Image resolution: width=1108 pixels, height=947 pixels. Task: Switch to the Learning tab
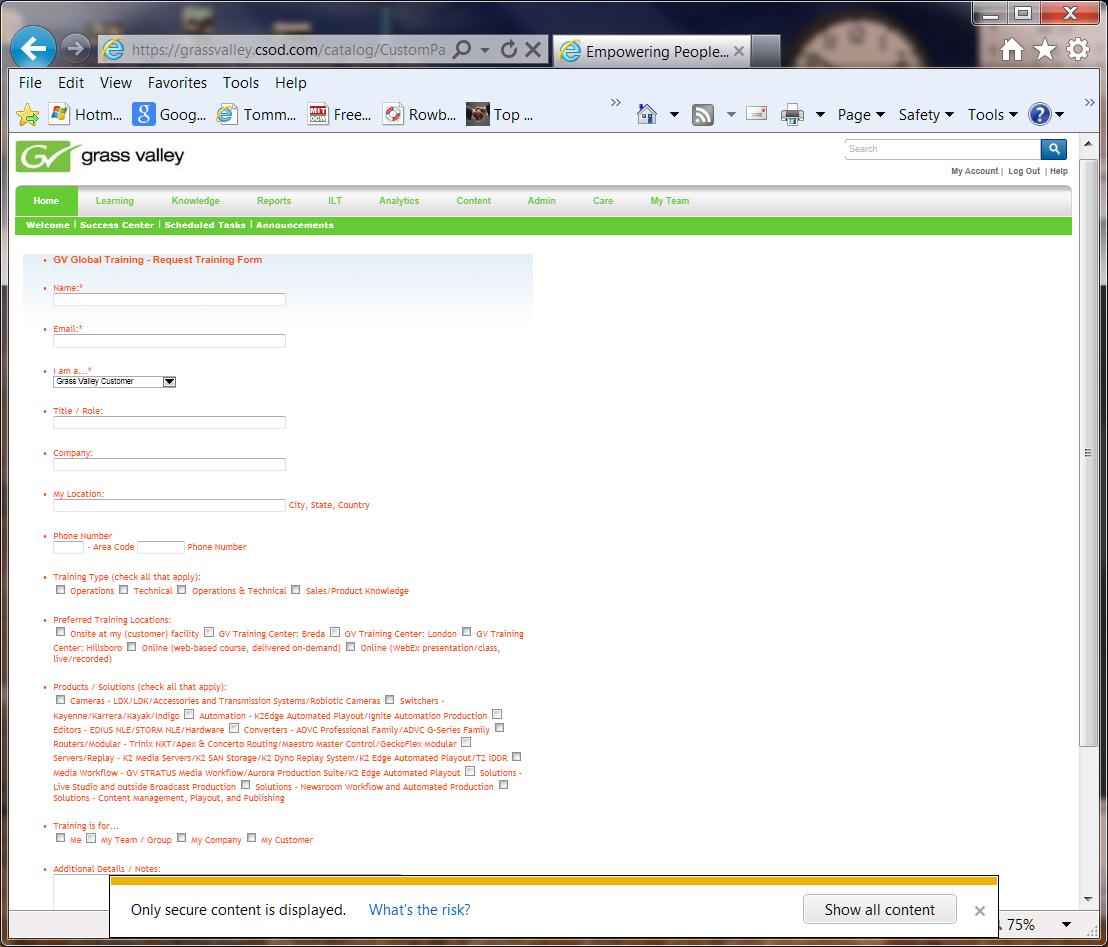pyautogui.click(x=114, y=200)
